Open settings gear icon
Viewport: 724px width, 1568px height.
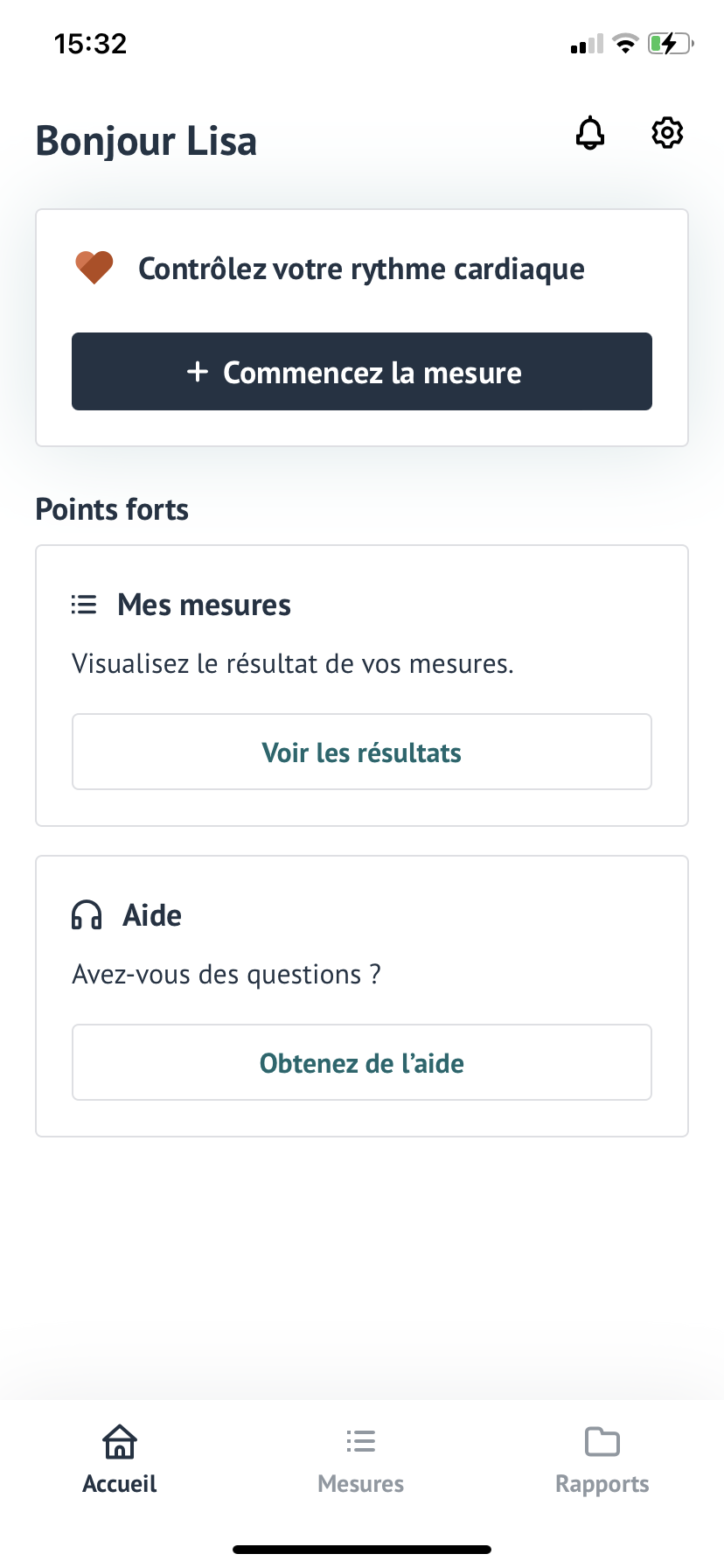pyautogui.click(x=667, y=133)
